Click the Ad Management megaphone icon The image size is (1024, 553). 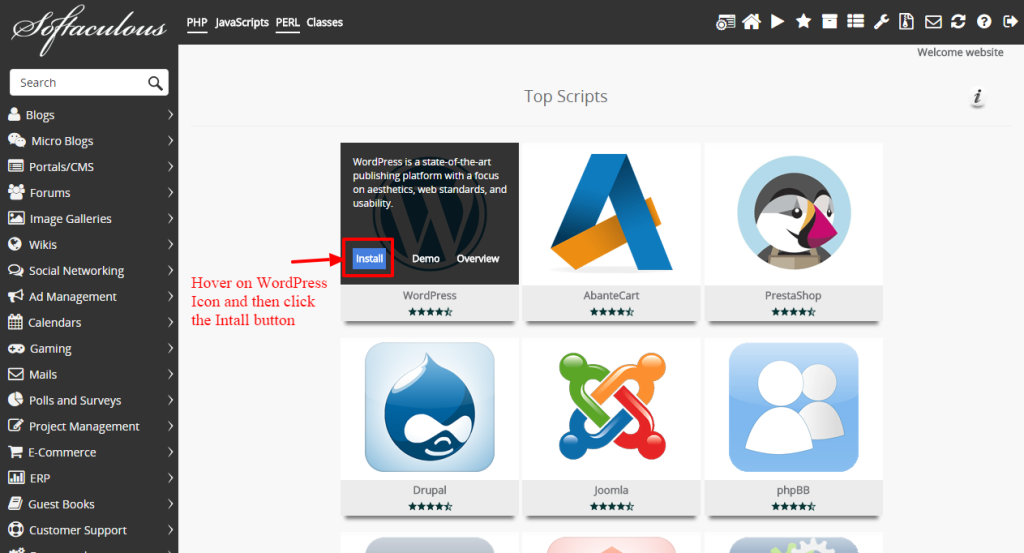point(15,296)
